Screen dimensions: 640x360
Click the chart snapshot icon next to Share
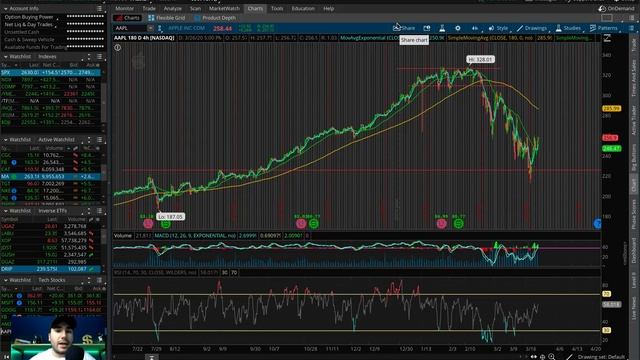pyautogui.click(x=427, y=28)
